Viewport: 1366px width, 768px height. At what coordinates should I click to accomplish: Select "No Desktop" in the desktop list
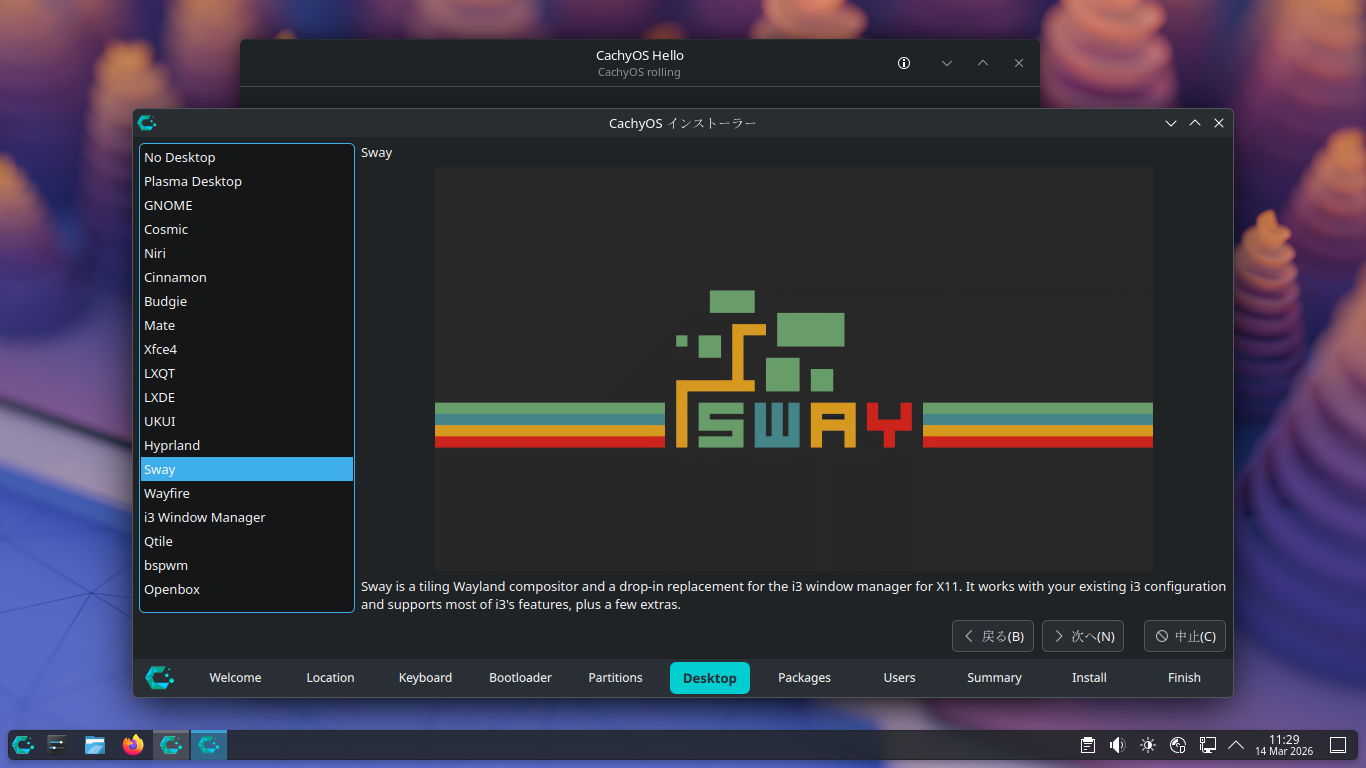coord(247,157)
